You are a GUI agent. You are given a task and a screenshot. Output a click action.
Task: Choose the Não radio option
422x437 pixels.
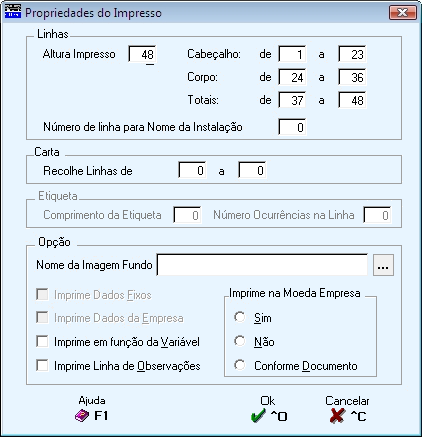[x=239, y=341]
